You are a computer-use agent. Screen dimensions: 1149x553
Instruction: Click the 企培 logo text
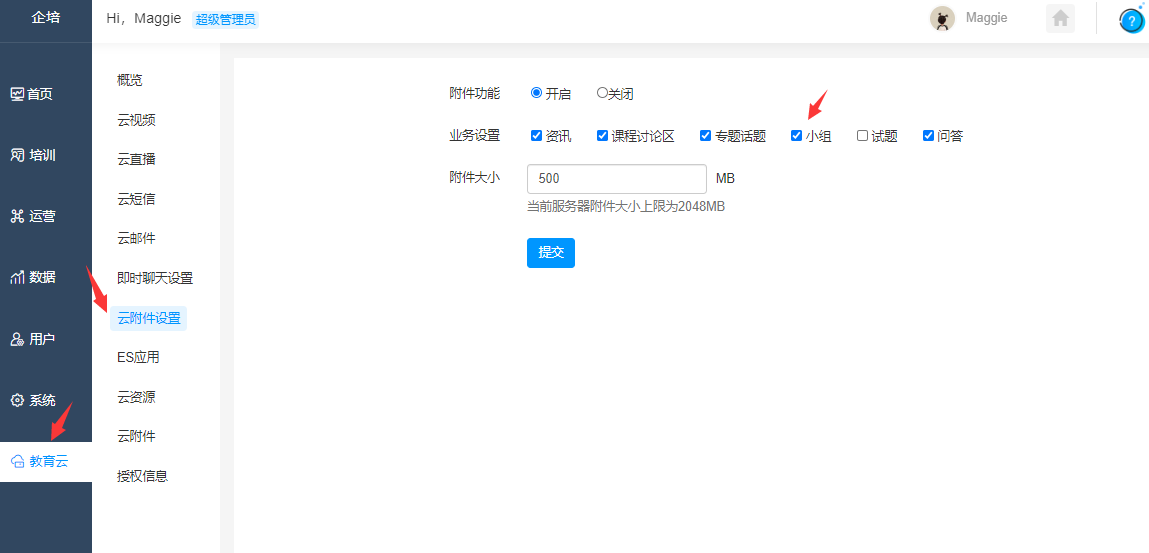tap(45, 18)
